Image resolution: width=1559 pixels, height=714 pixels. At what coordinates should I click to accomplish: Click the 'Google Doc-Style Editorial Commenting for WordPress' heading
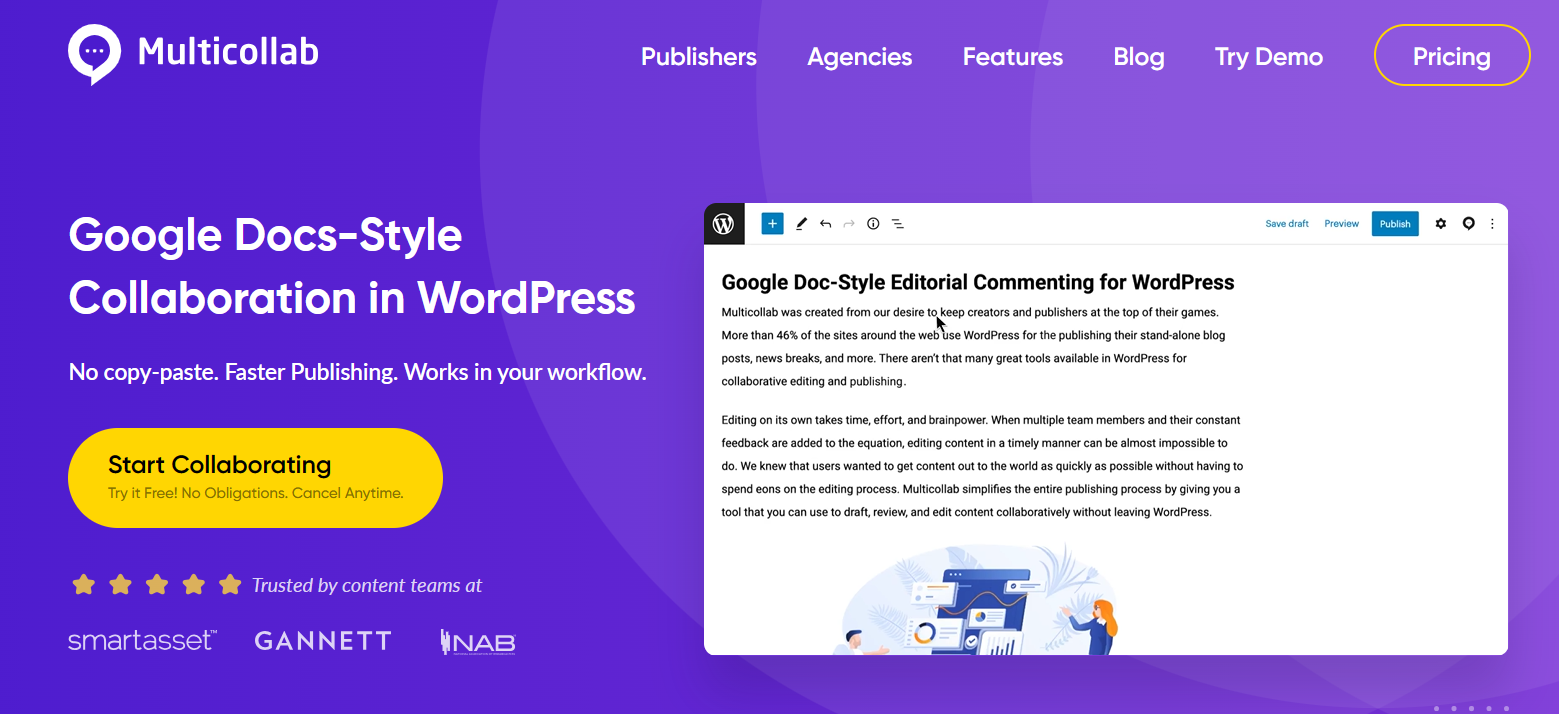pos(978,283)
